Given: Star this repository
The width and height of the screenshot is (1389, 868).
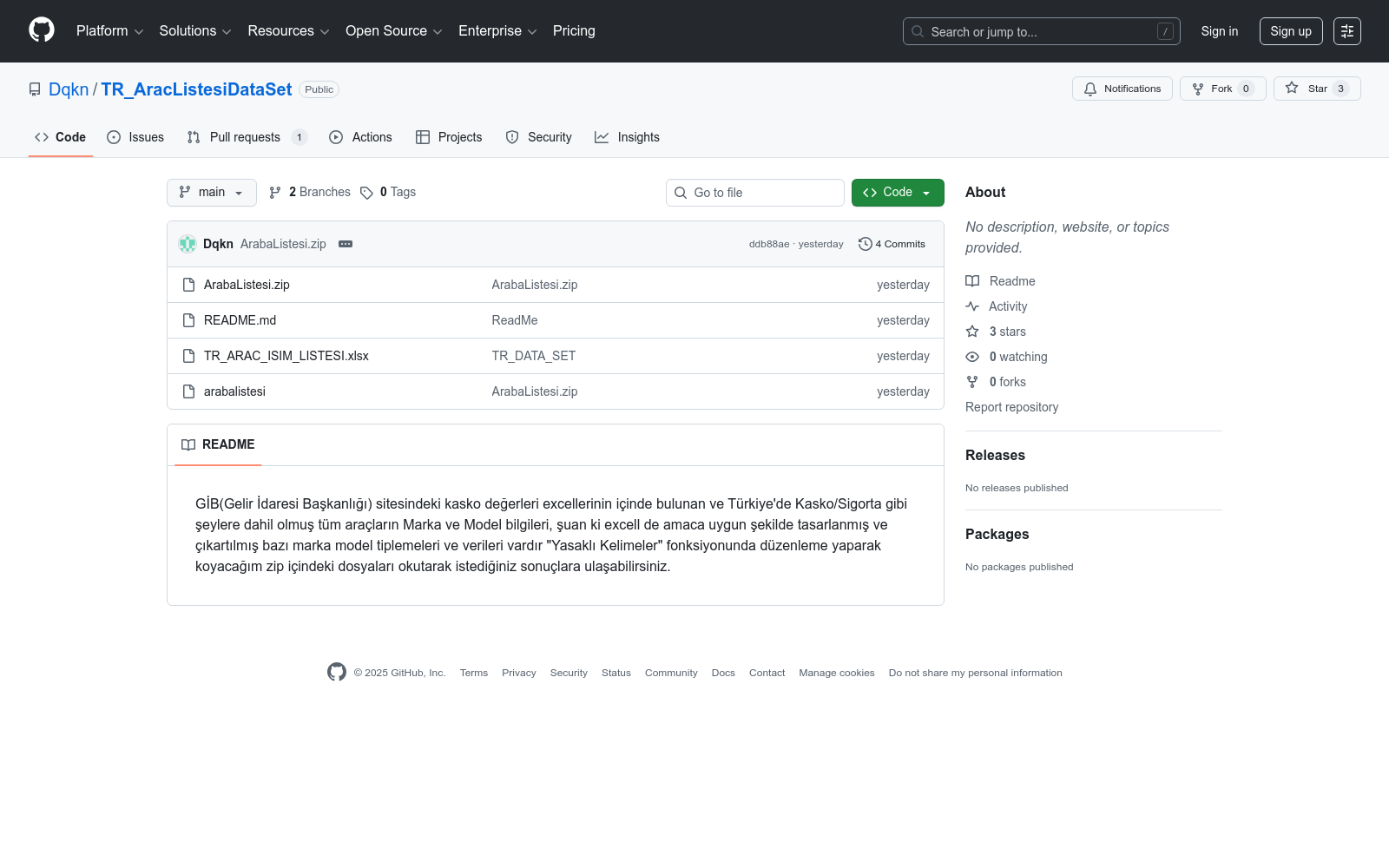Looking at the screenshot, I should 1317,89.
